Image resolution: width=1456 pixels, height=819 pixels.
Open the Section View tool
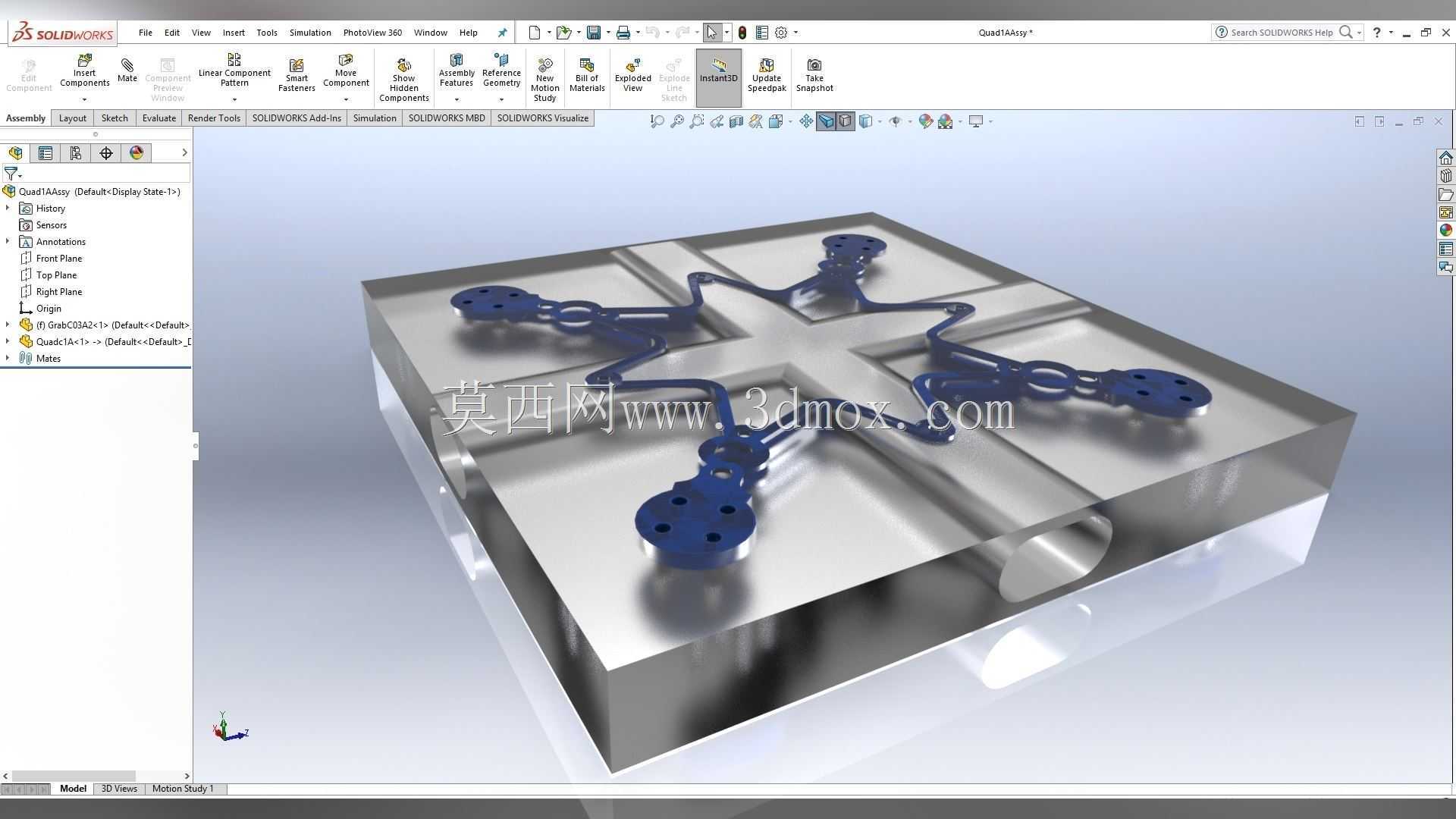pyautogui.click(x=736, y=121)
